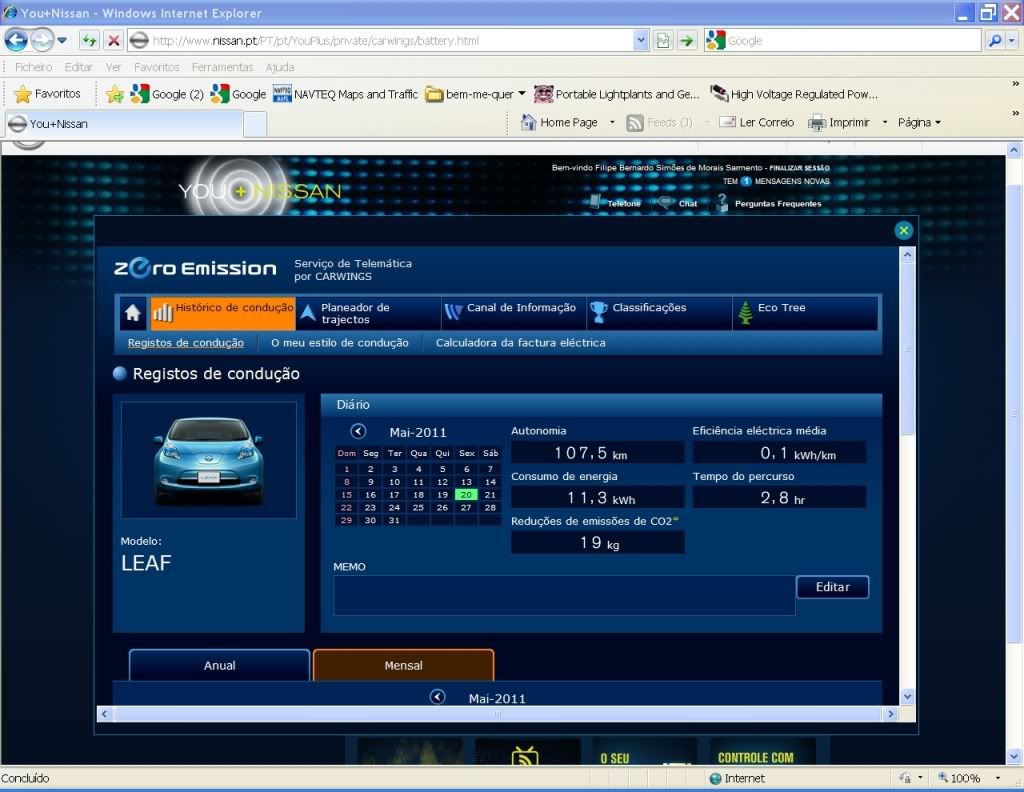This screenshot has height=792, width=1024.
Task: Open the Classificações tab
Action: (659, 313)
